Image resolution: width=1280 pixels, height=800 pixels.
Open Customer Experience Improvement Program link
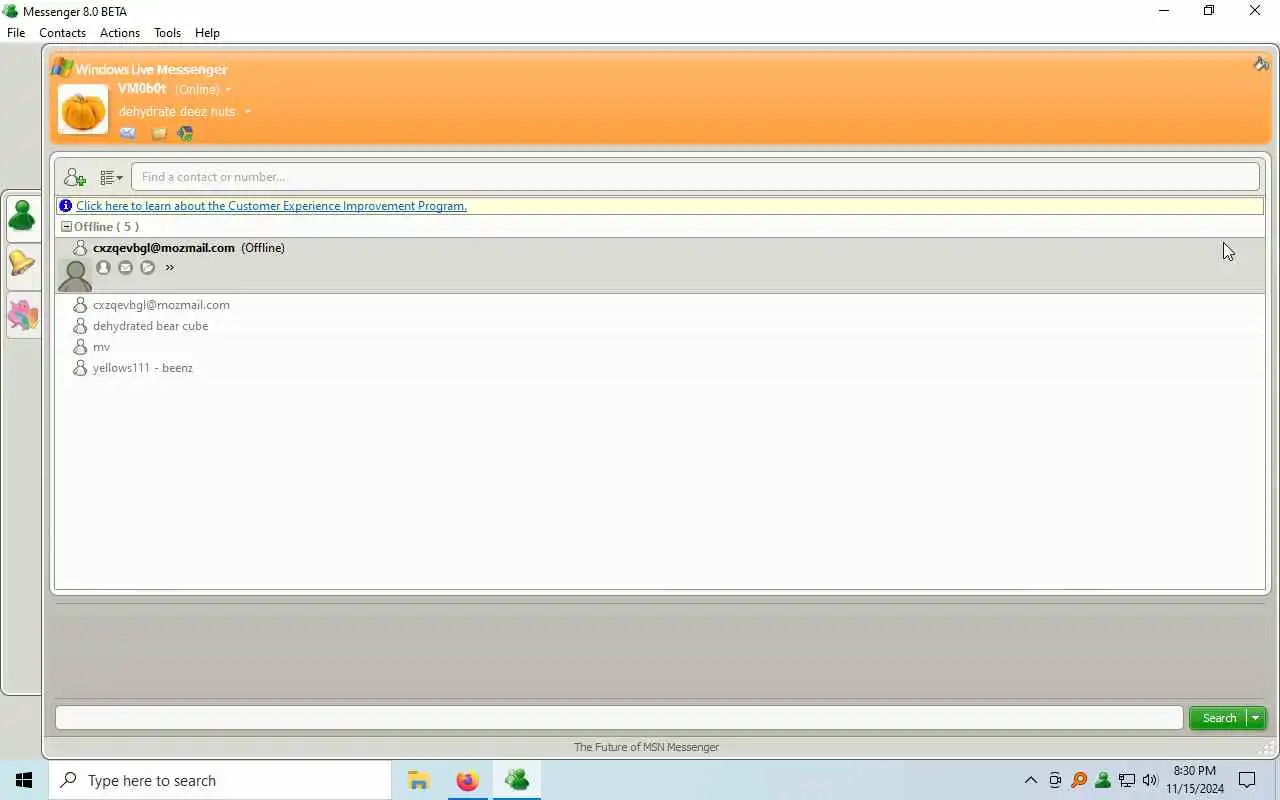coord(271,206)
